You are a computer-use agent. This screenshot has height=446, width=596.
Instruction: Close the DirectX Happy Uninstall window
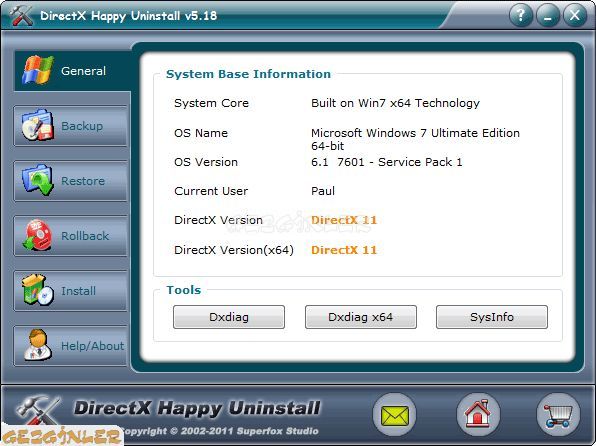pyautogui.click(x=575, y=16)
